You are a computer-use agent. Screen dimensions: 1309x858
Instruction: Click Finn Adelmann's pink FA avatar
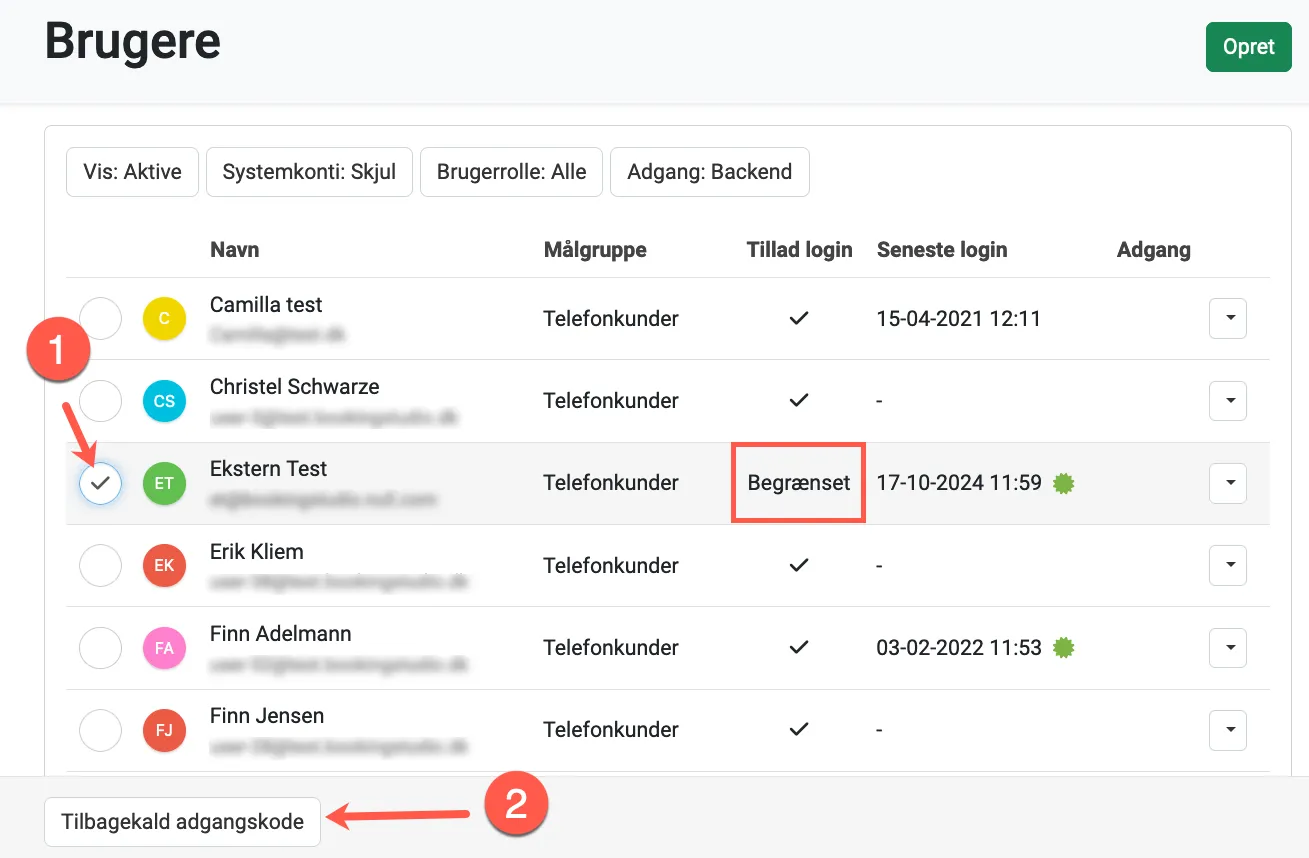pyautogui.click(x=164, y=647)
